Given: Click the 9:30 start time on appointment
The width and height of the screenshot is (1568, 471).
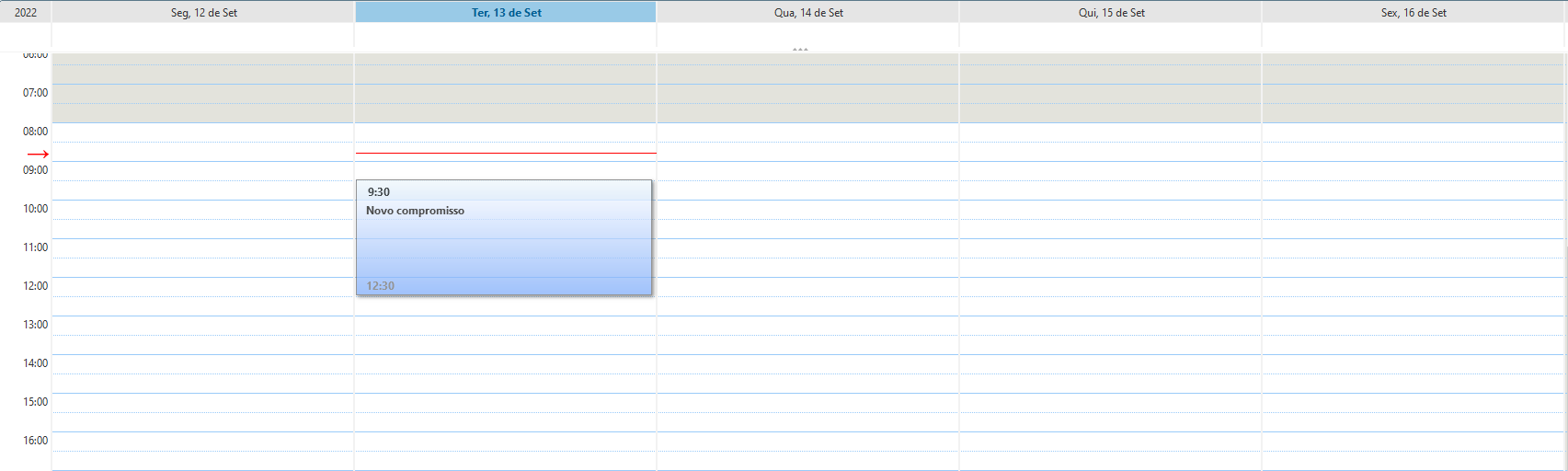Looking at the screenshot, I should pos(379,192).
